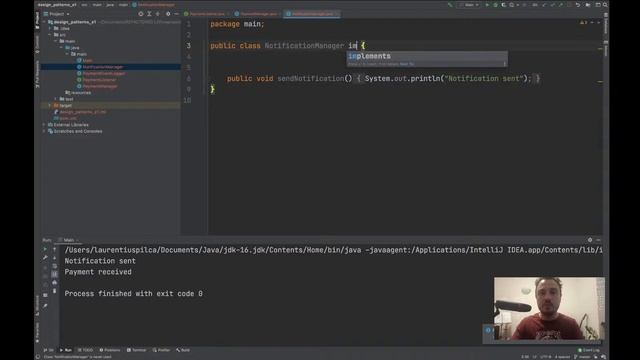Toggle the Pull Requests side stripe
Viewport: 640px width, 360px height.
coord(37,74)
